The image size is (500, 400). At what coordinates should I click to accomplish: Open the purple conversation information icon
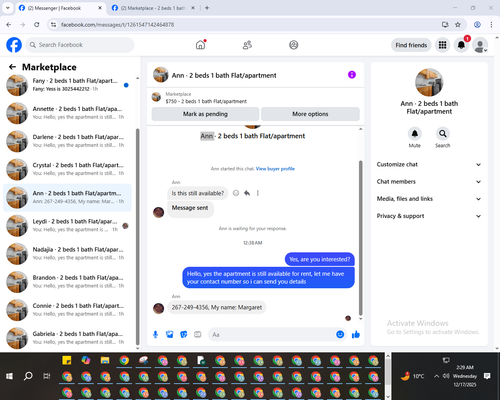(x=352, y=75)
